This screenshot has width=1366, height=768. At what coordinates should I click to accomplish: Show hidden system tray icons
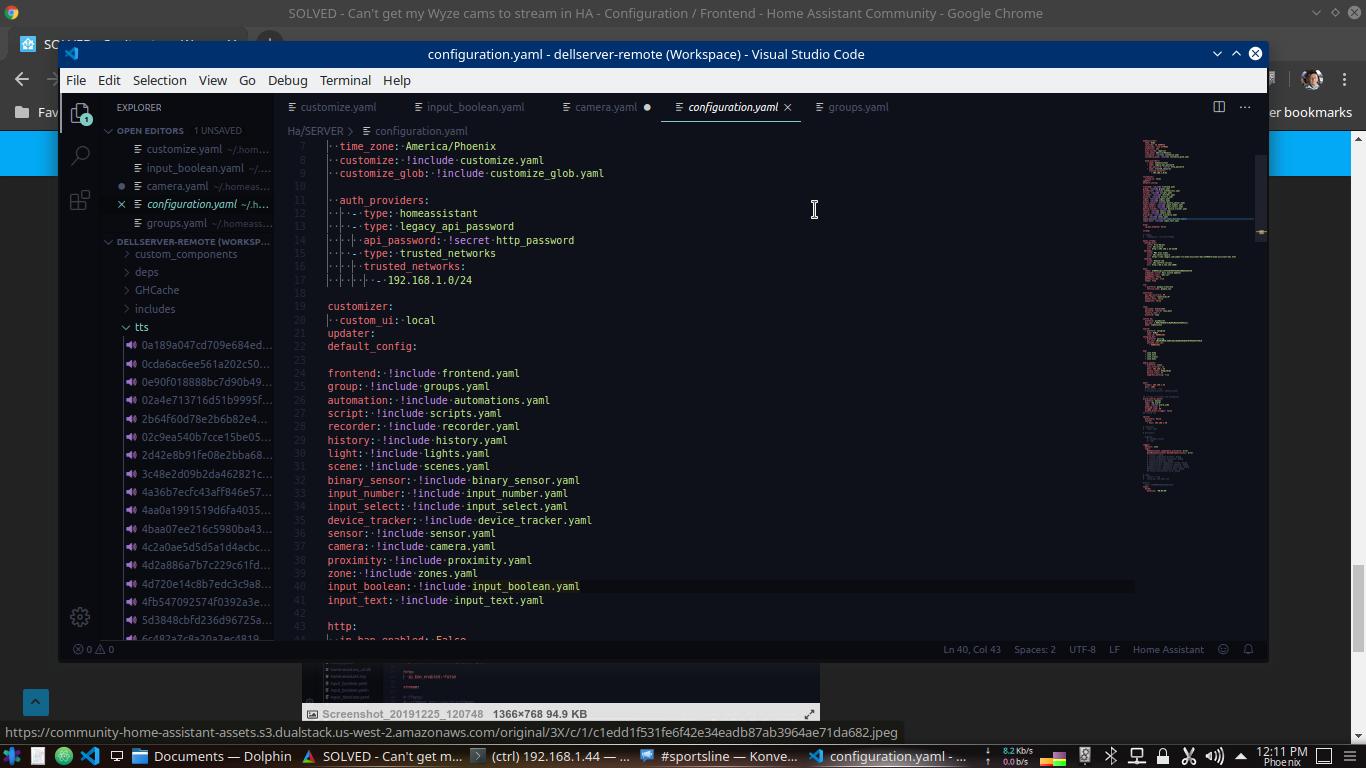click(x=1240, y=756)
